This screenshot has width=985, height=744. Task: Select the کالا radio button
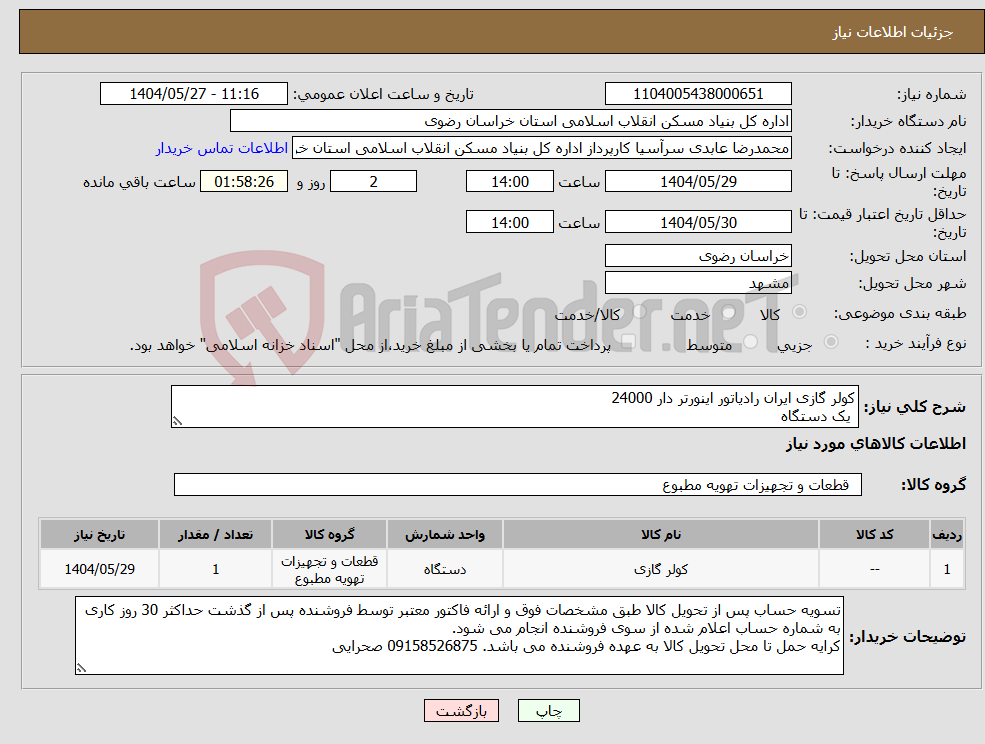(x=800, y=310)
